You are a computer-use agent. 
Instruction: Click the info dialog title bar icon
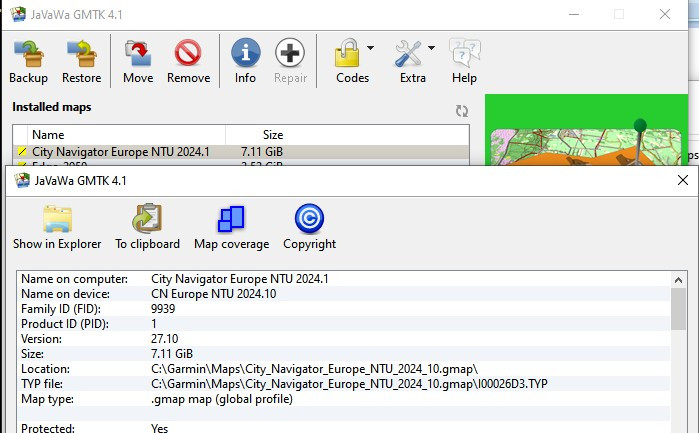(21, 181)
